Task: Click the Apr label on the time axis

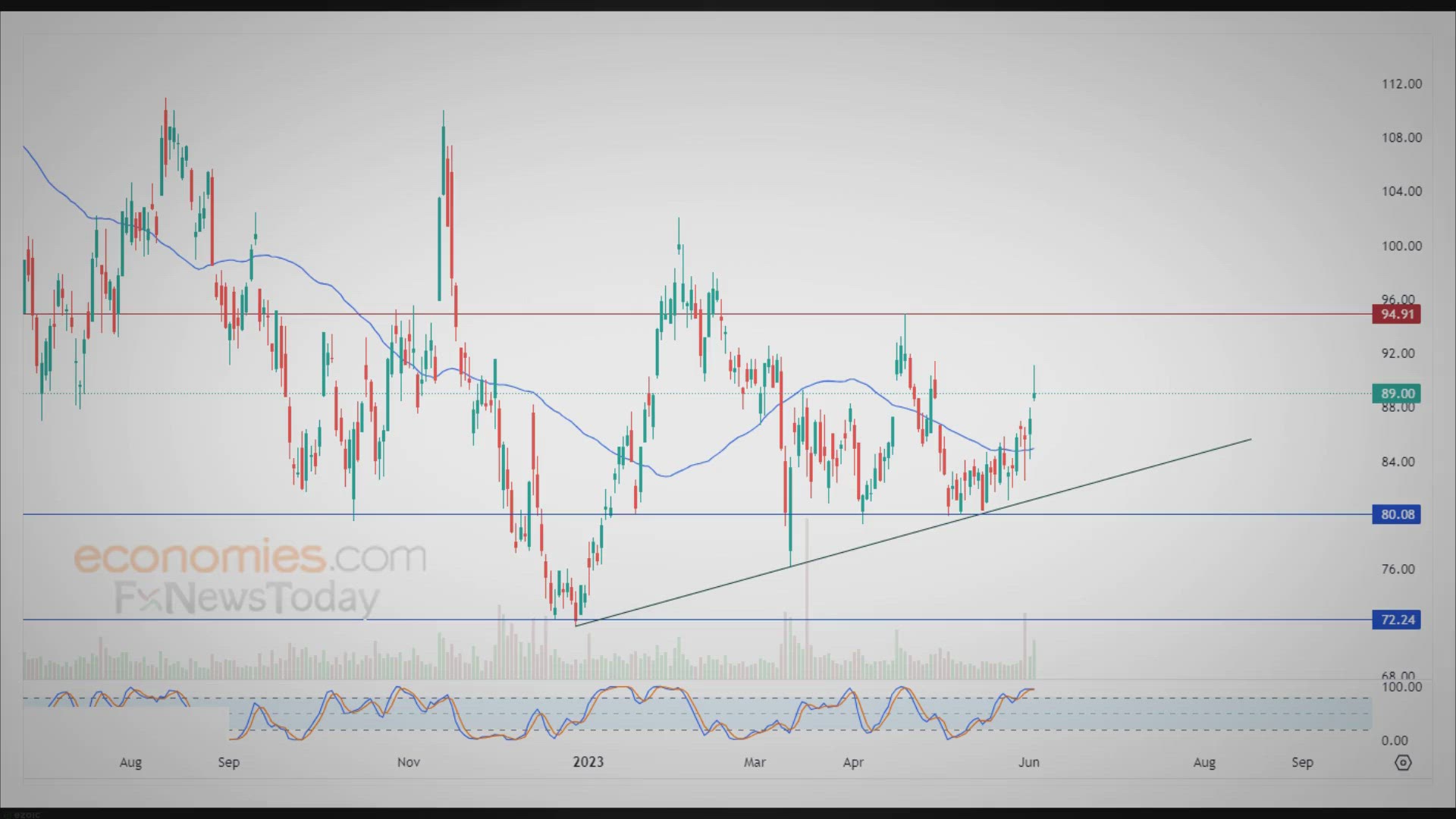Action: 854,762
